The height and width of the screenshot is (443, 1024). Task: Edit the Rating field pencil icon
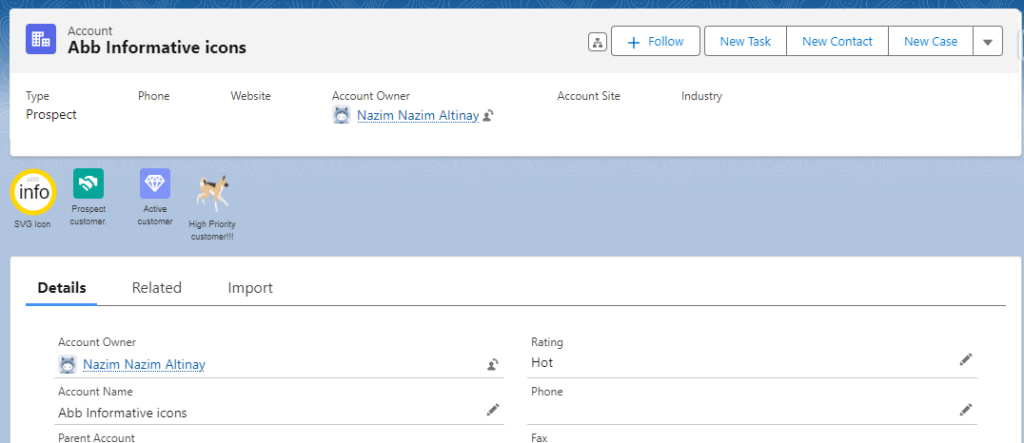965,360
